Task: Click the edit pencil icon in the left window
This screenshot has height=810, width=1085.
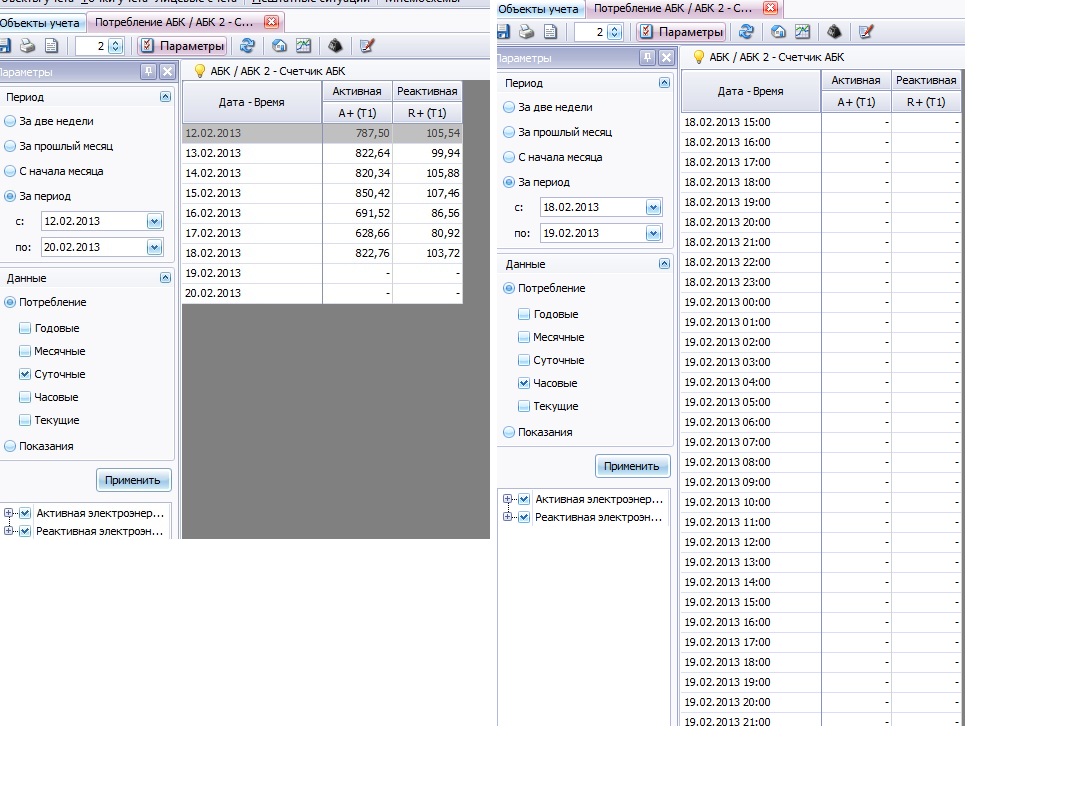Action: coord(367,46)
